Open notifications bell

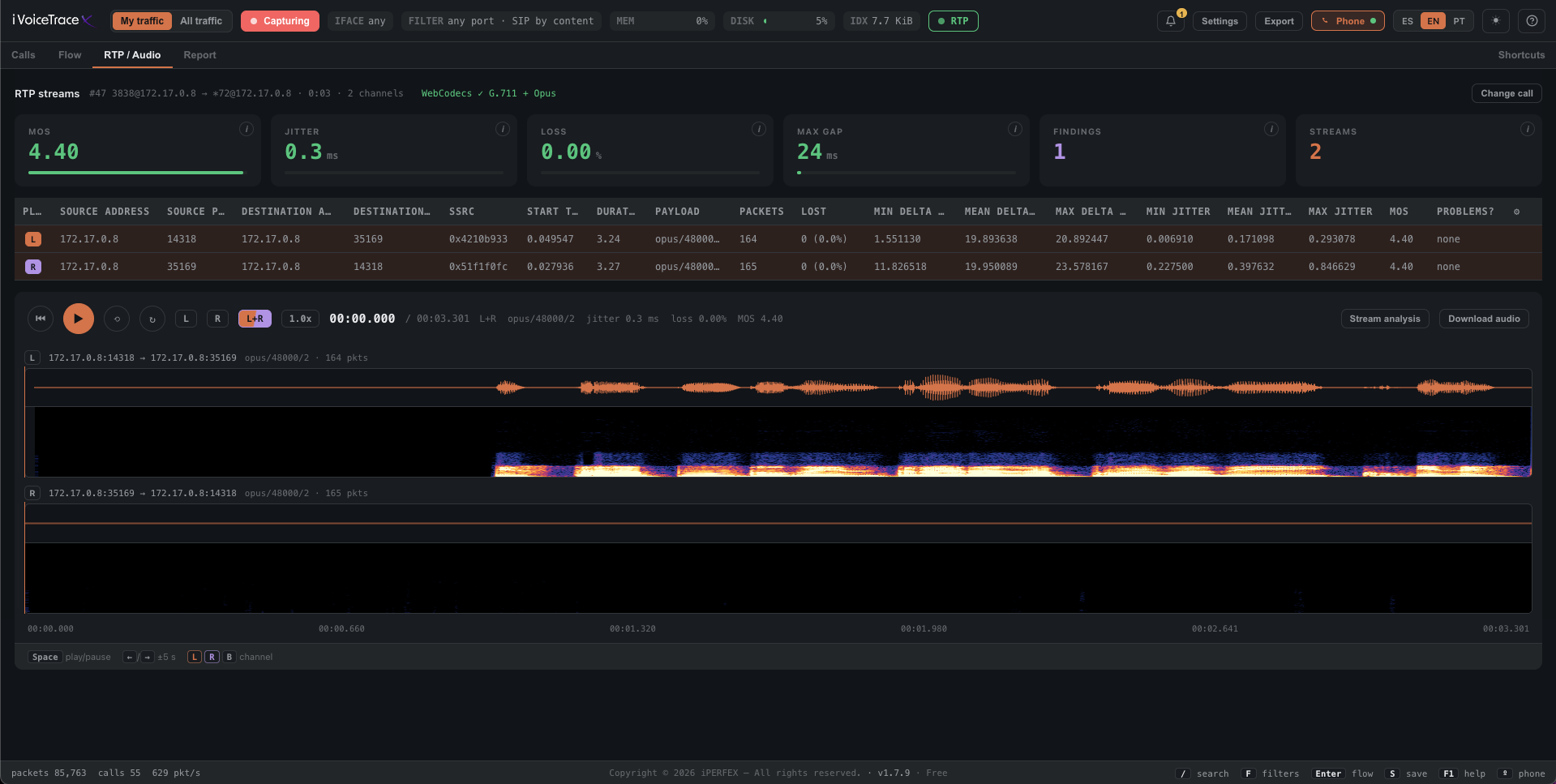(x=1171, y=21)
